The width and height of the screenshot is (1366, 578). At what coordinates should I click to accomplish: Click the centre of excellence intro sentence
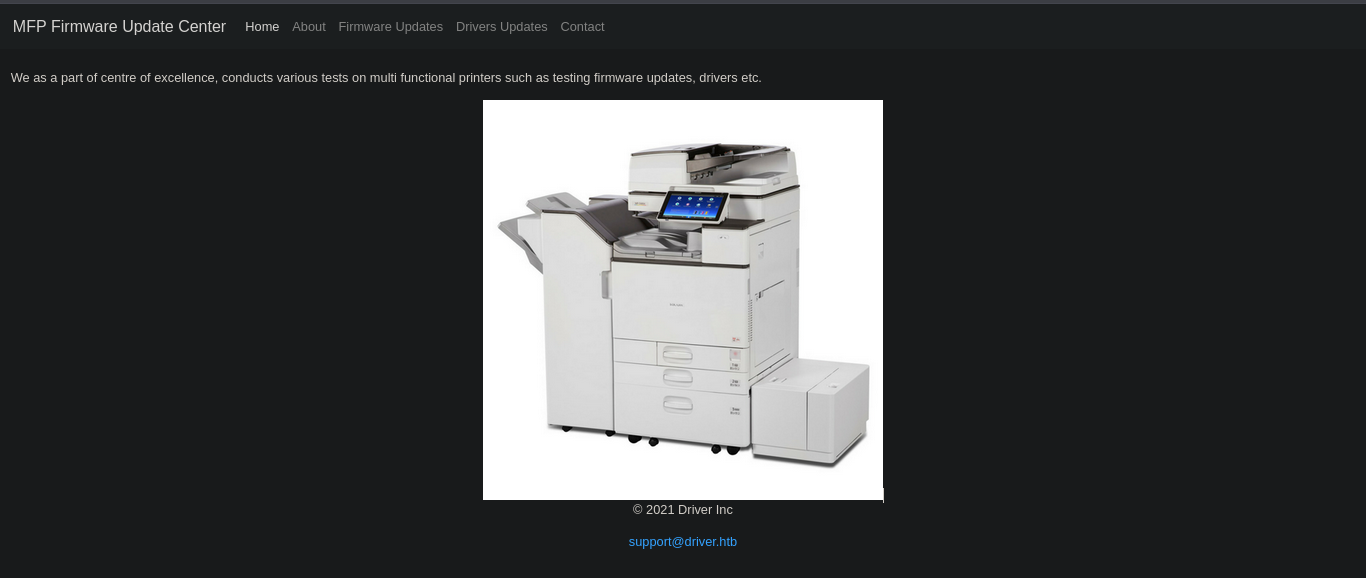point(386,78)
